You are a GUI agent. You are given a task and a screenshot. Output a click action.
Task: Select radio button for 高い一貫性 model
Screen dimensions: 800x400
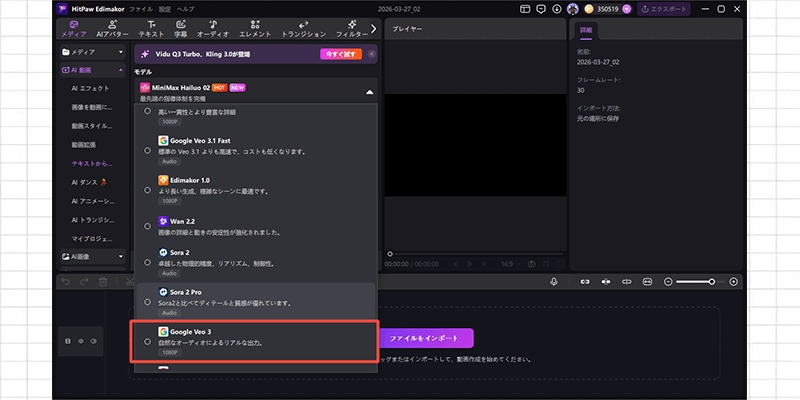coord(147,111)
